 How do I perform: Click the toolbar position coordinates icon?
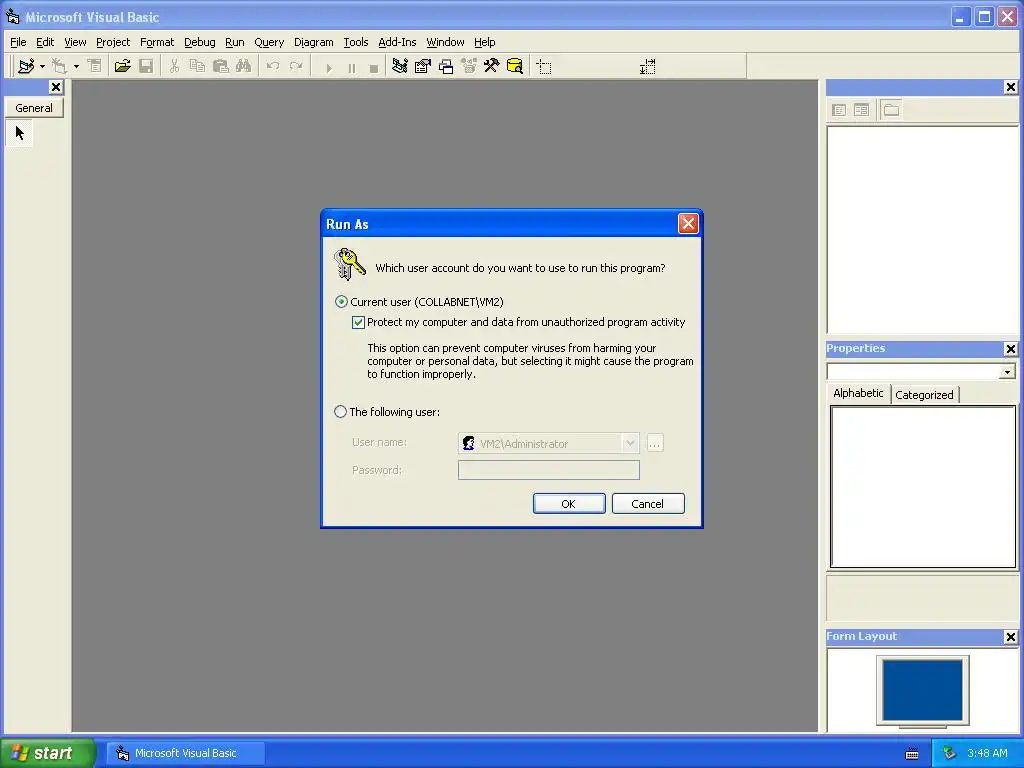point(543,67)
